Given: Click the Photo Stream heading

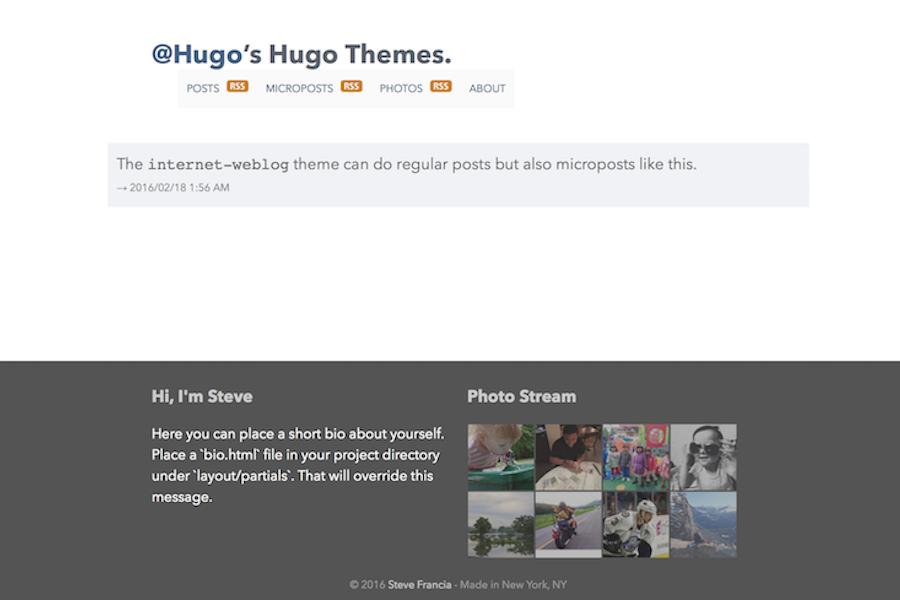Looking at the screenshot, I should pos(521,396).
